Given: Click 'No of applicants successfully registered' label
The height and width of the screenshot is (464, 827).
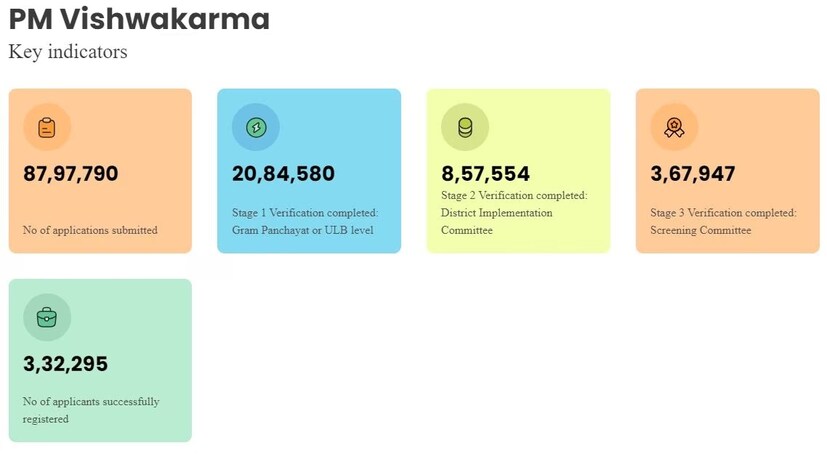Looking at the screenshot, I should (x=90, y=410).
